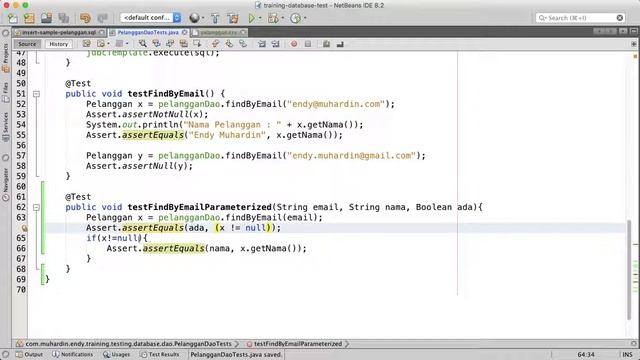Close the insert-sample-pelanggan.sql tab
This screenshot has height=360, width=640.
(x=102, y=32)
